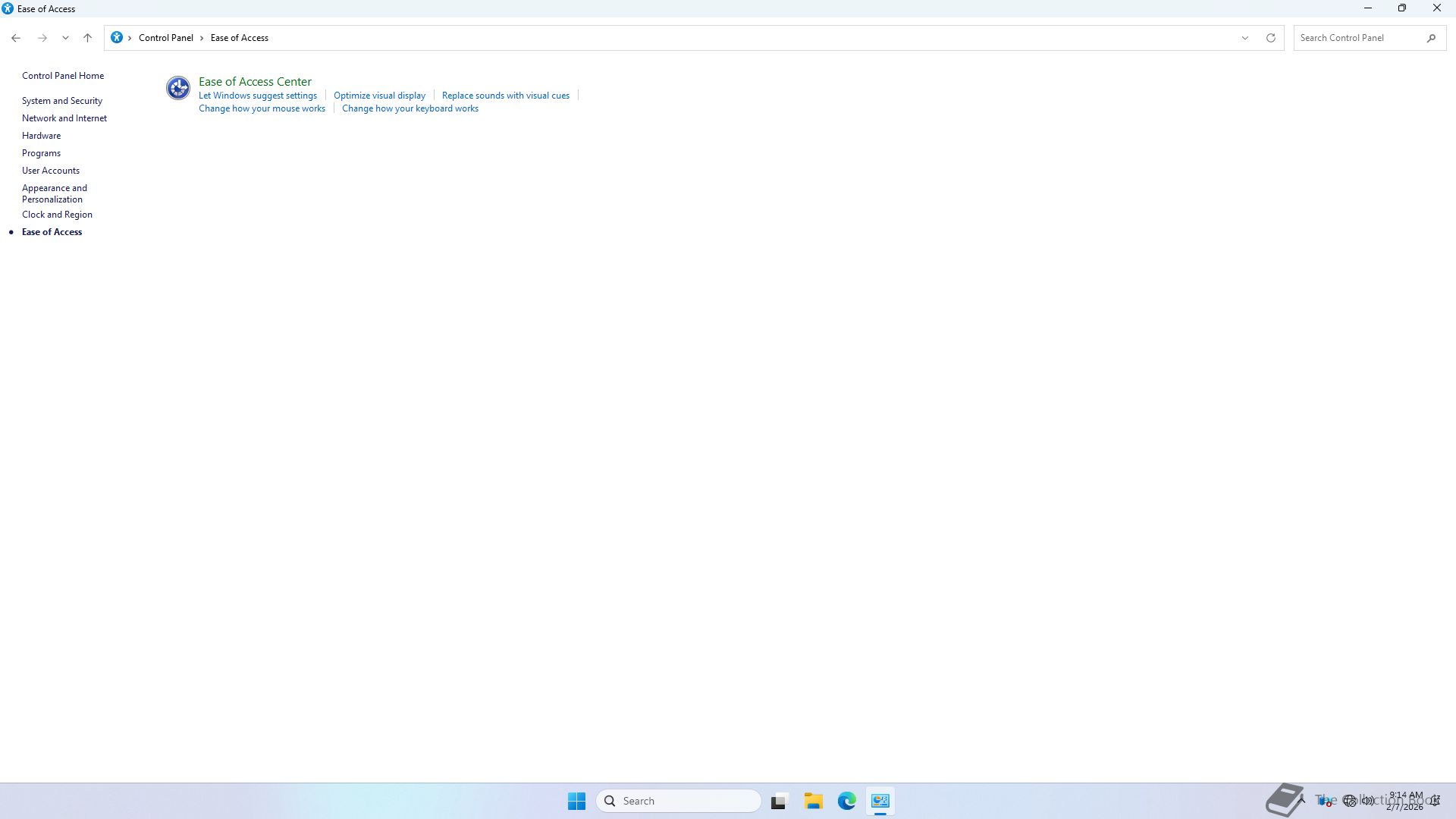
Task: Show hidden system tray icons
Action: pos(1302,801)
